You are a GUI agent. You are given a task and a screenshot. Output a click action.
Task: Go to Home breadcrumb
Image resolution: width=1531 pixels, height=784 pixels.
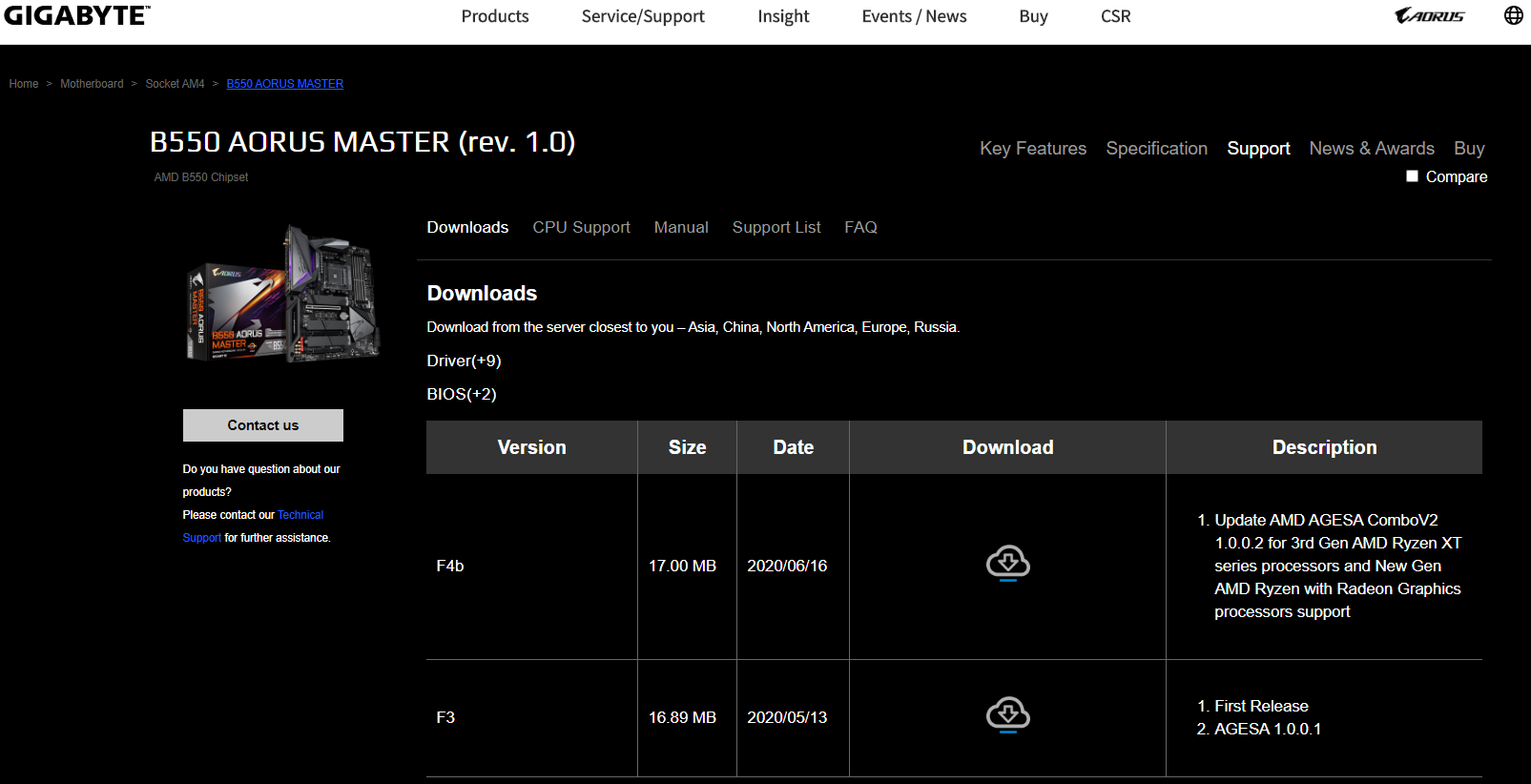(24, 84)
